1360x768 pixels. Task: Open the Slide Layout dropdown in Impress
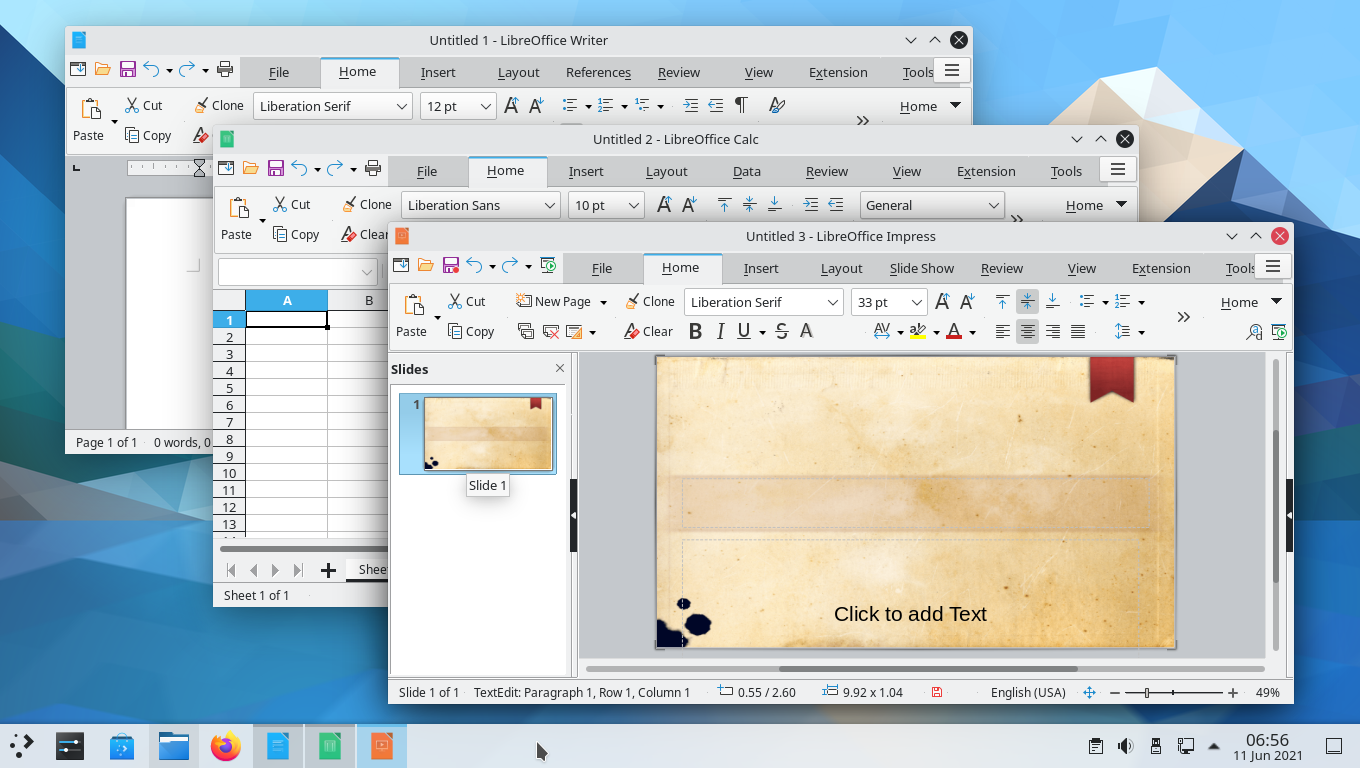pos(592,332)
